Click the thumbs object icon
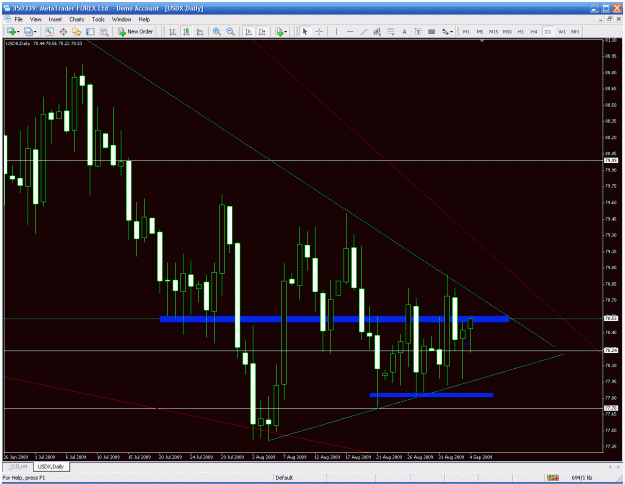 (431, 31)
